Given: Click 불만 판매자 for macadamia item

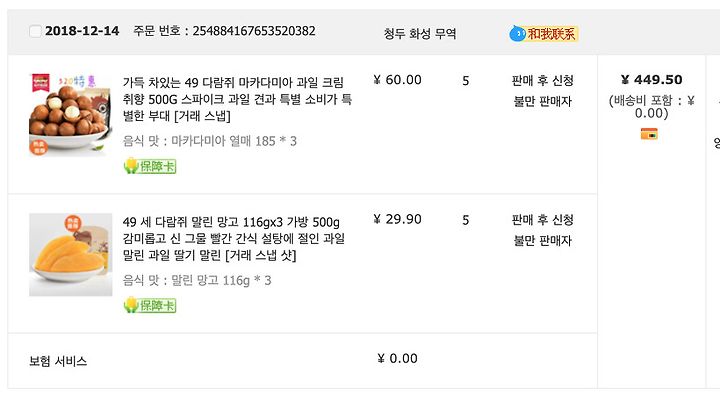Looking at the screenshot, I should (542, 101).
